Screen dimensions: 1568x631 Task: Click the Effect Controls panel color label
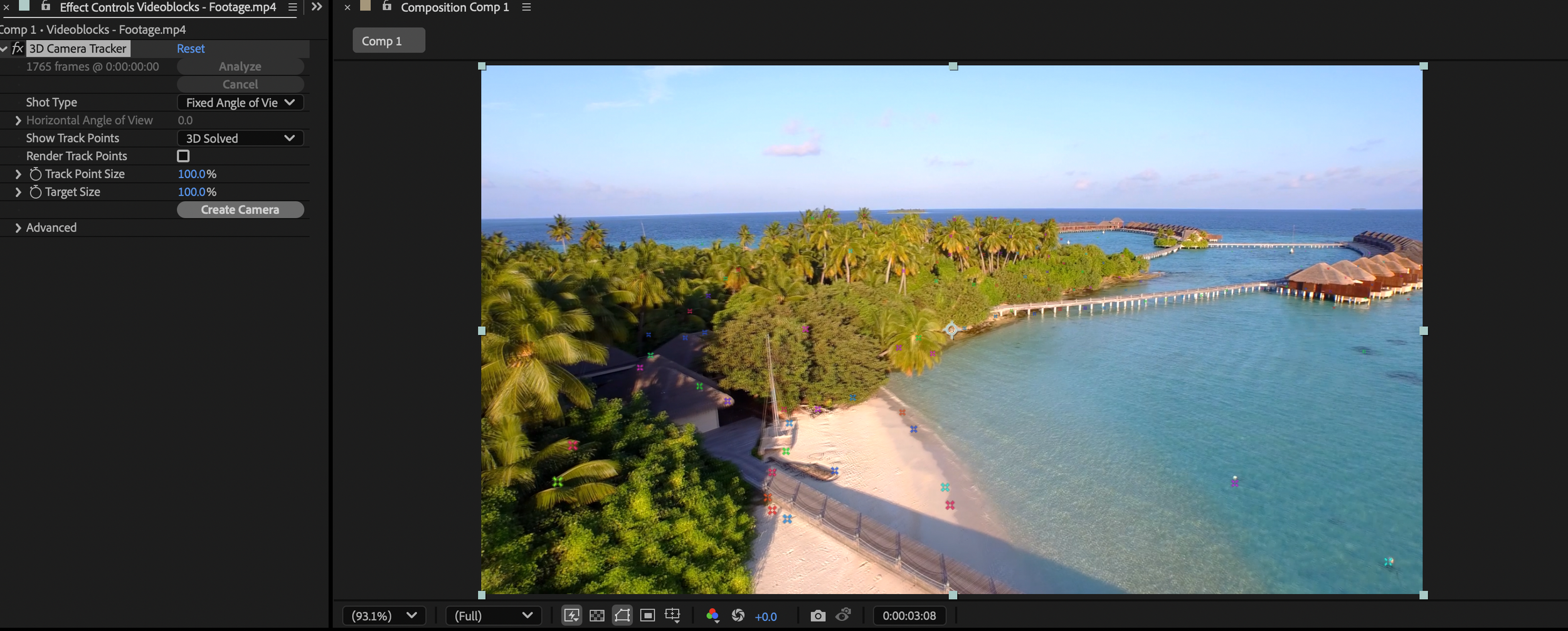tap(24, 6)
